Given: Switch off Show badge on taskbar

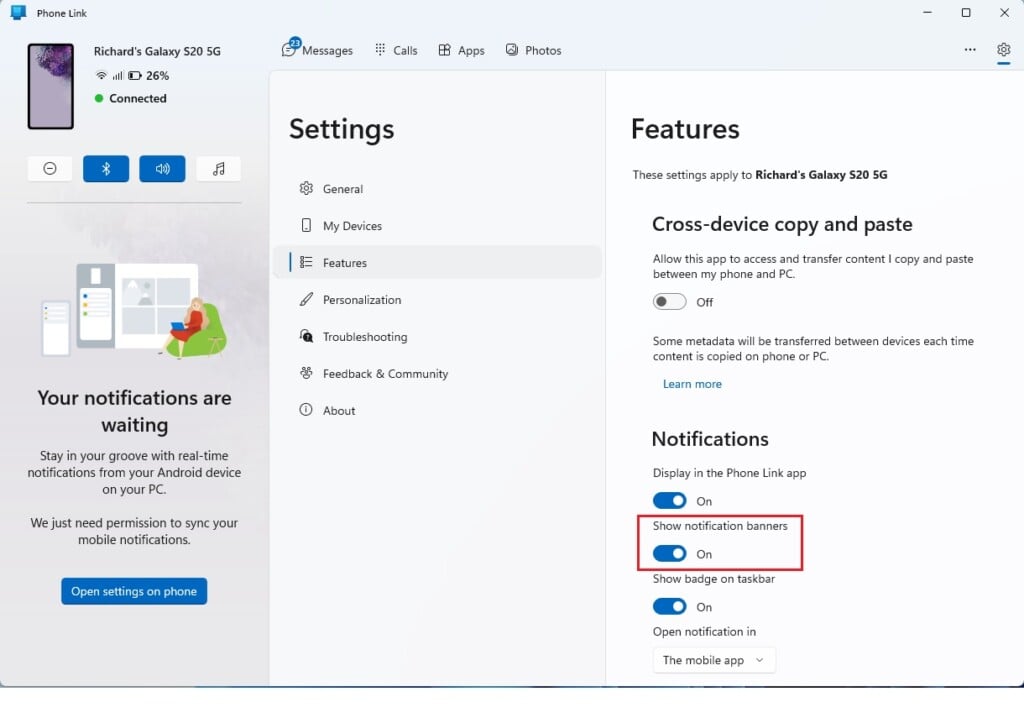Looking at the screenshot, I should pyautogui.click(x=669, y=607).
